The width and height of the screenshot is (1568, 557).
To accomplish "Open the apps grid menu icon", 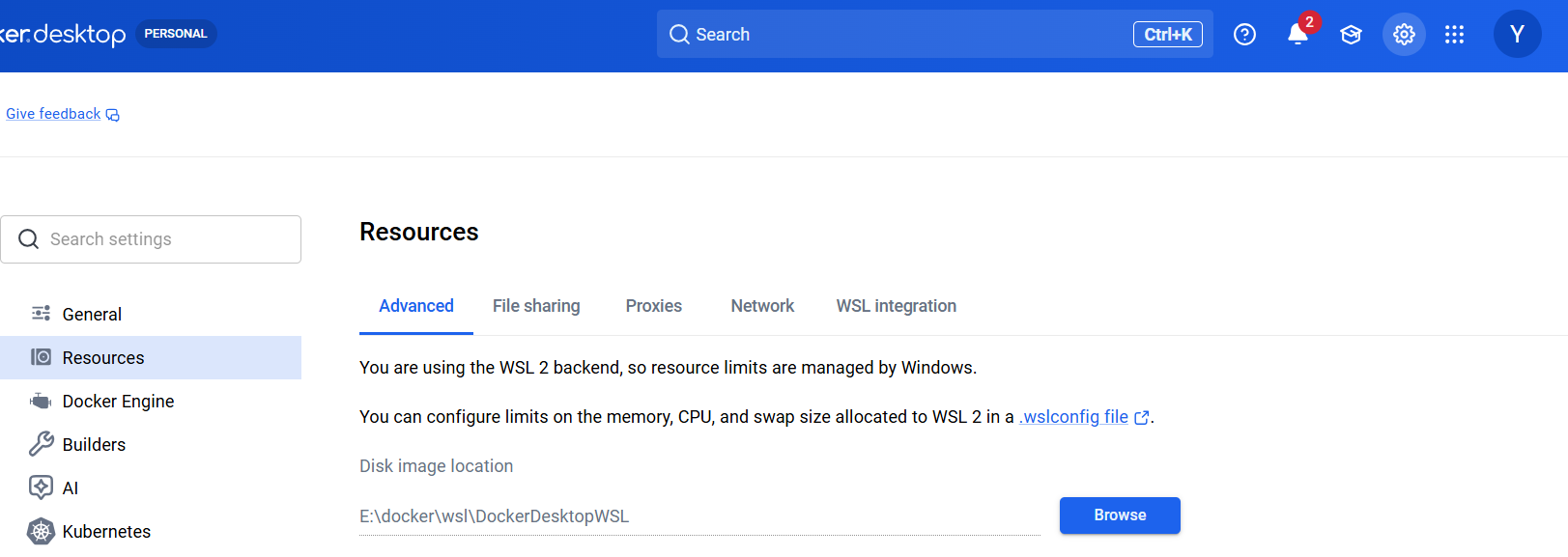I will [1454, 35].
